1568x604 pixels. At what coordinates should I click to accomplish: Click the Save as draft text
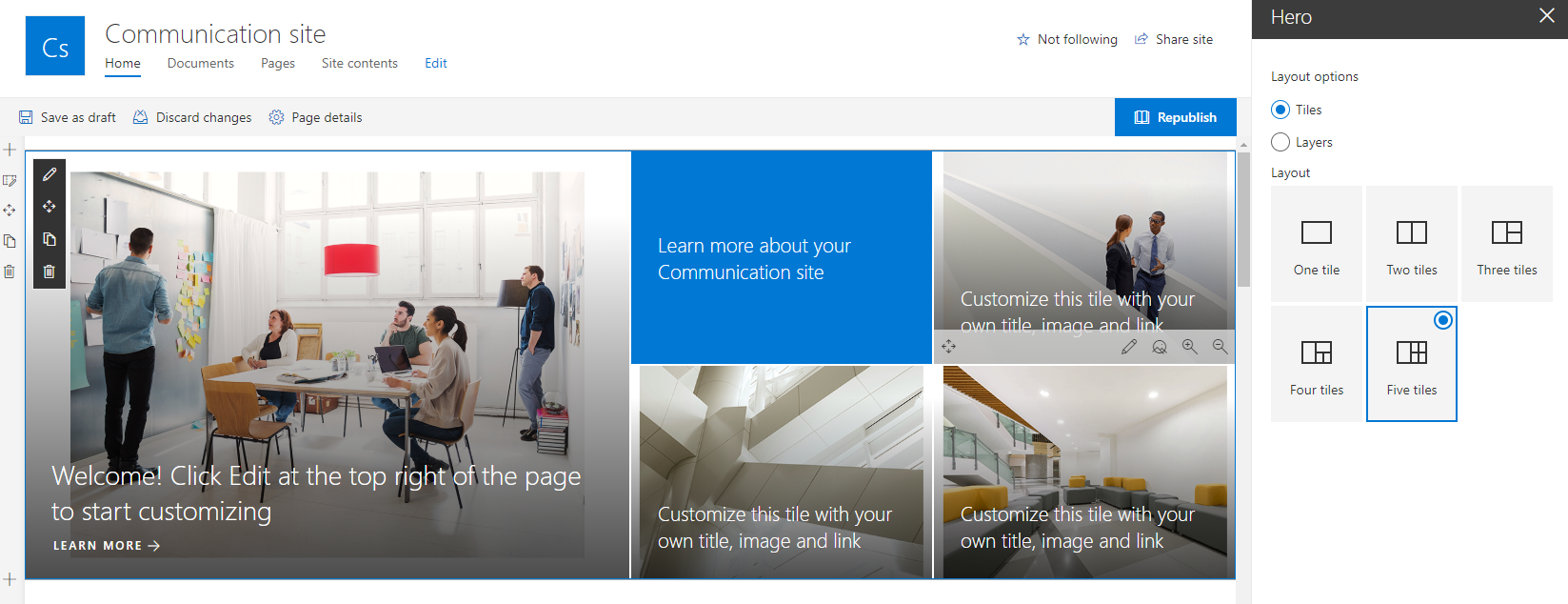point(78,117)
